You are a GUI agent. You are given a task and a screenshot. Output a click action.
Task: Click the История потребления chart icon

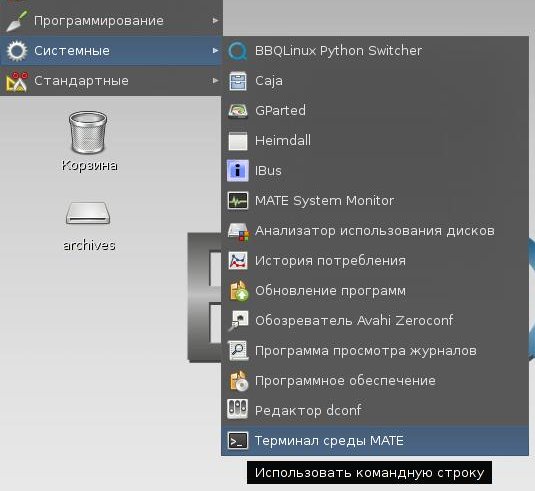(237, 261)
